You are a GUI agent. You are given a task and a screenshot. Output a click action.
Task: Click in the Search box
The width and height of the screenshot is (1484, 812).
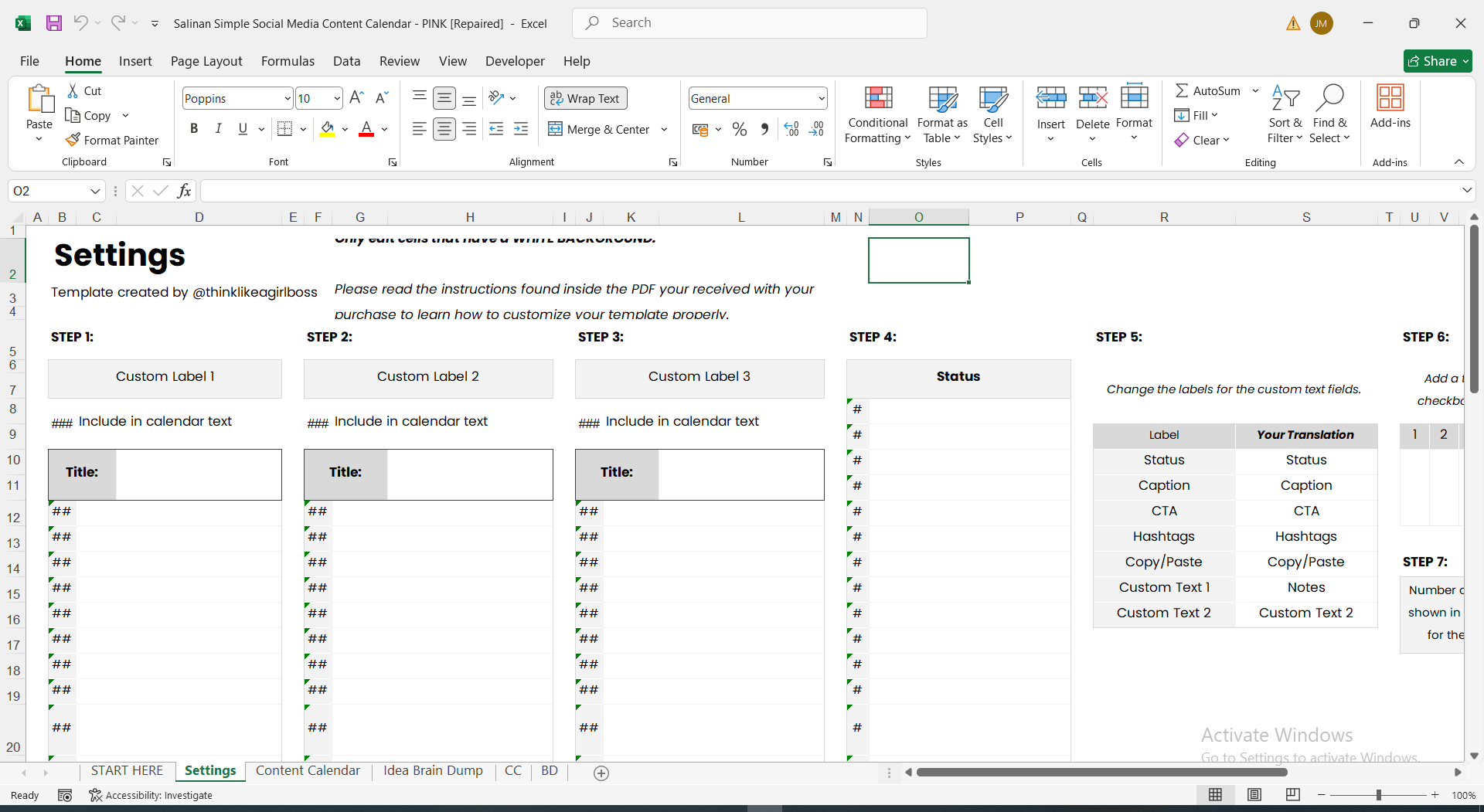tap(750, 23)
